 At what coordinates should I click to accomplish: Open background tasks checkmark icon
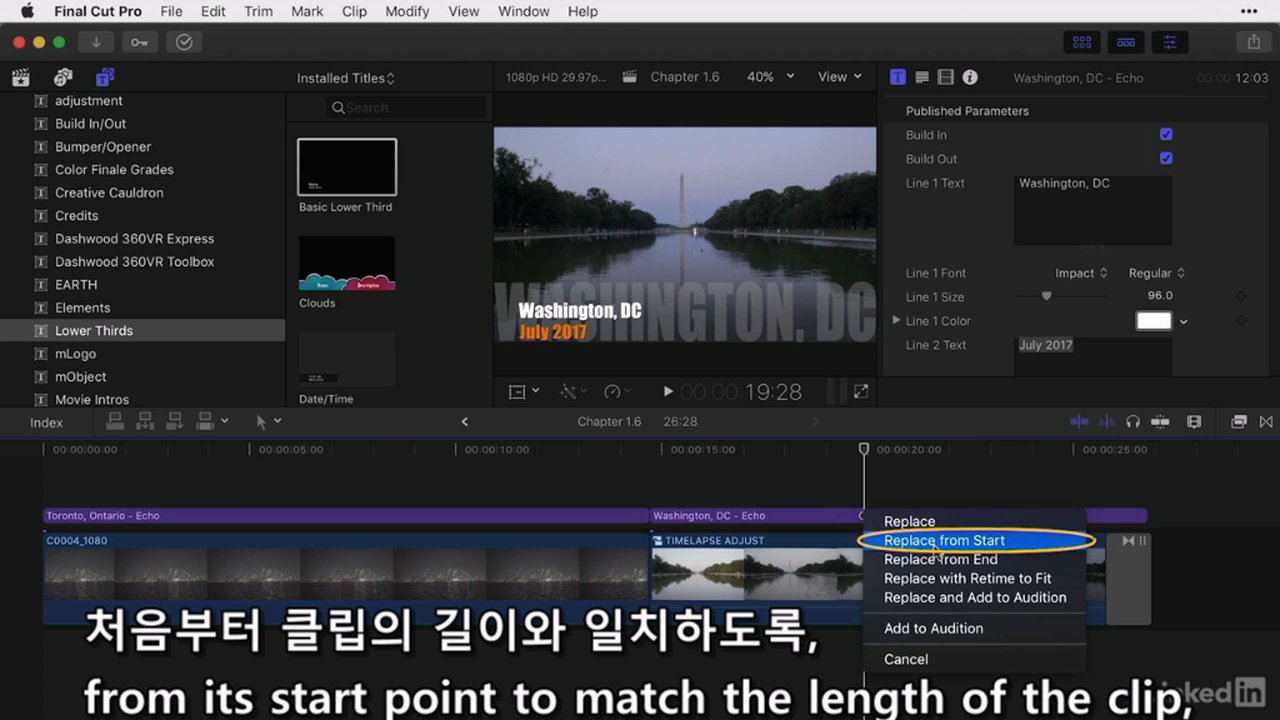184,42
